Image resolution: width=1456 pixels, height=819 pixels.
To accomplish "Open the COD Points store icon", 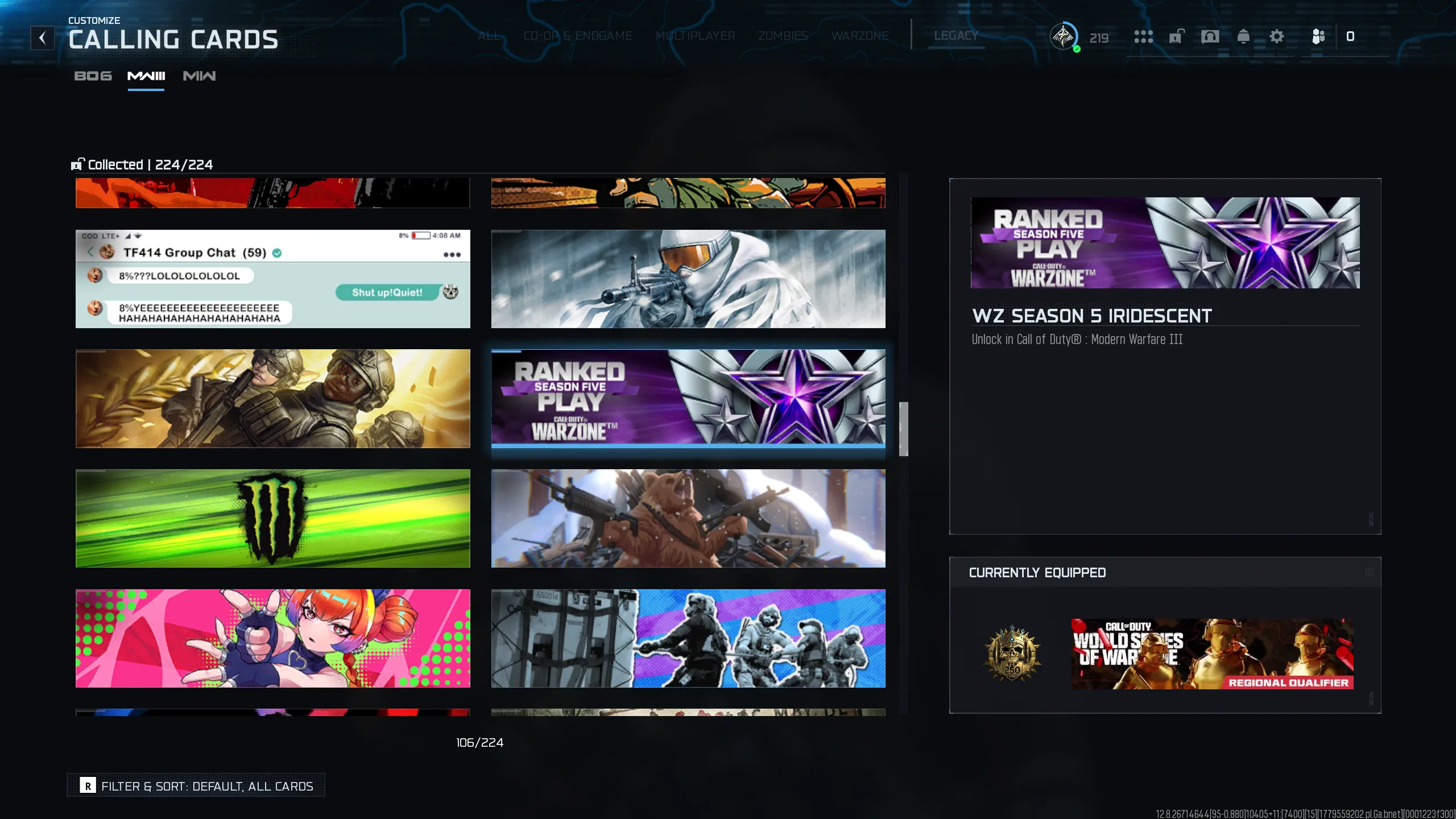I will pyautogui.click(x=1318, y=37).
